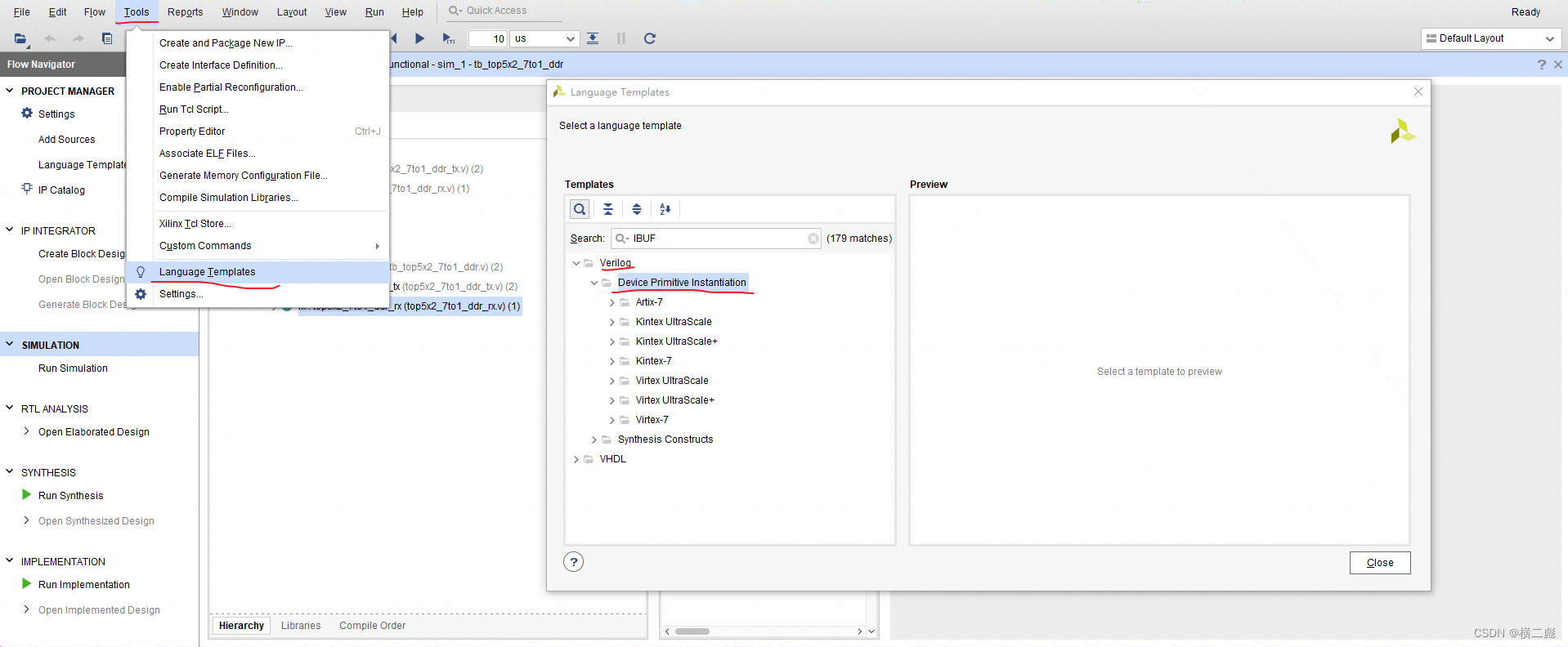
Task: Select the VHDL tree item
Action: point(613,459)
